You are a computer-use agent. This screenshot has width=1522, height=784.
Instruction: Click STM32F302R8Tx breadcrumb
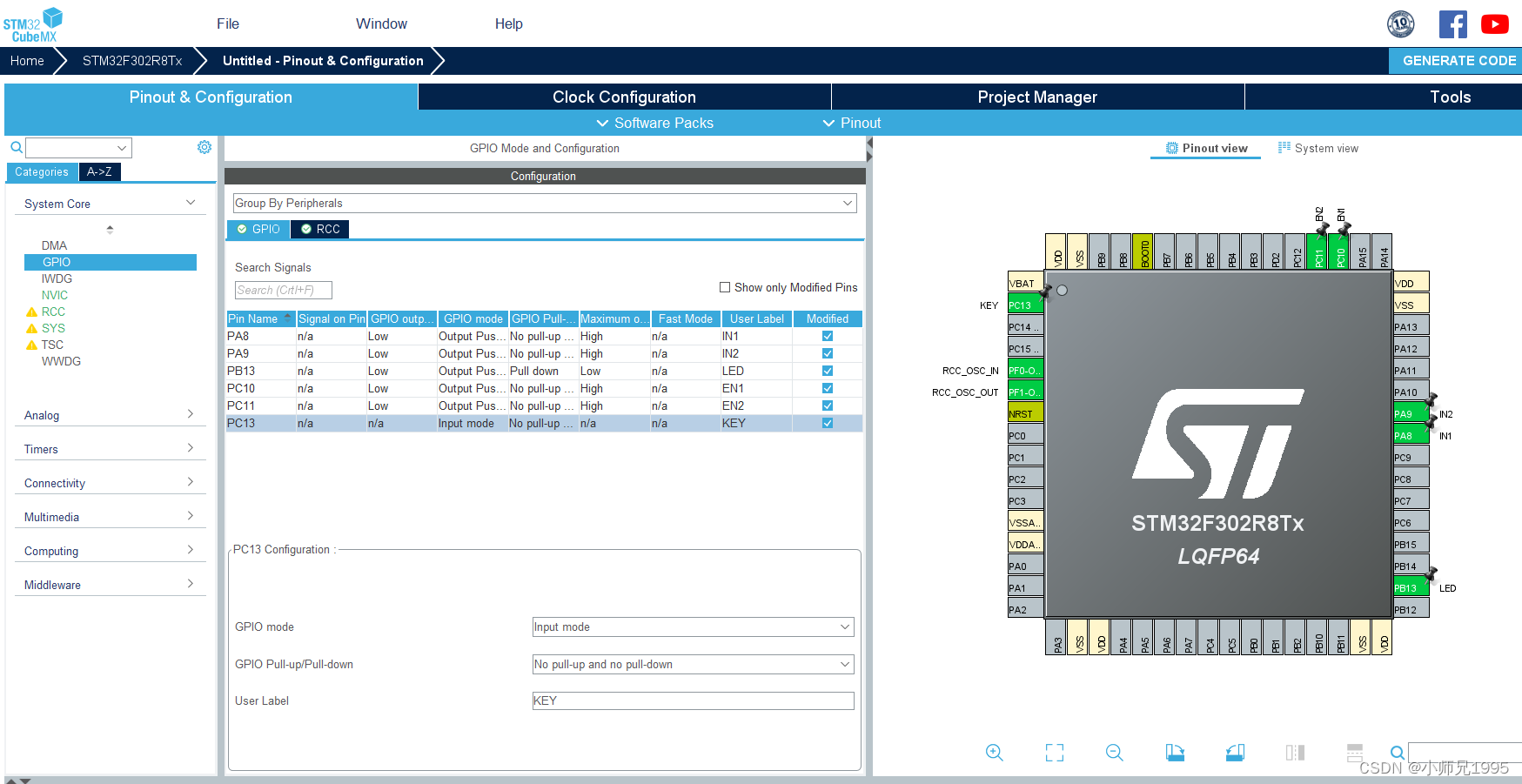tap(132, 61)
